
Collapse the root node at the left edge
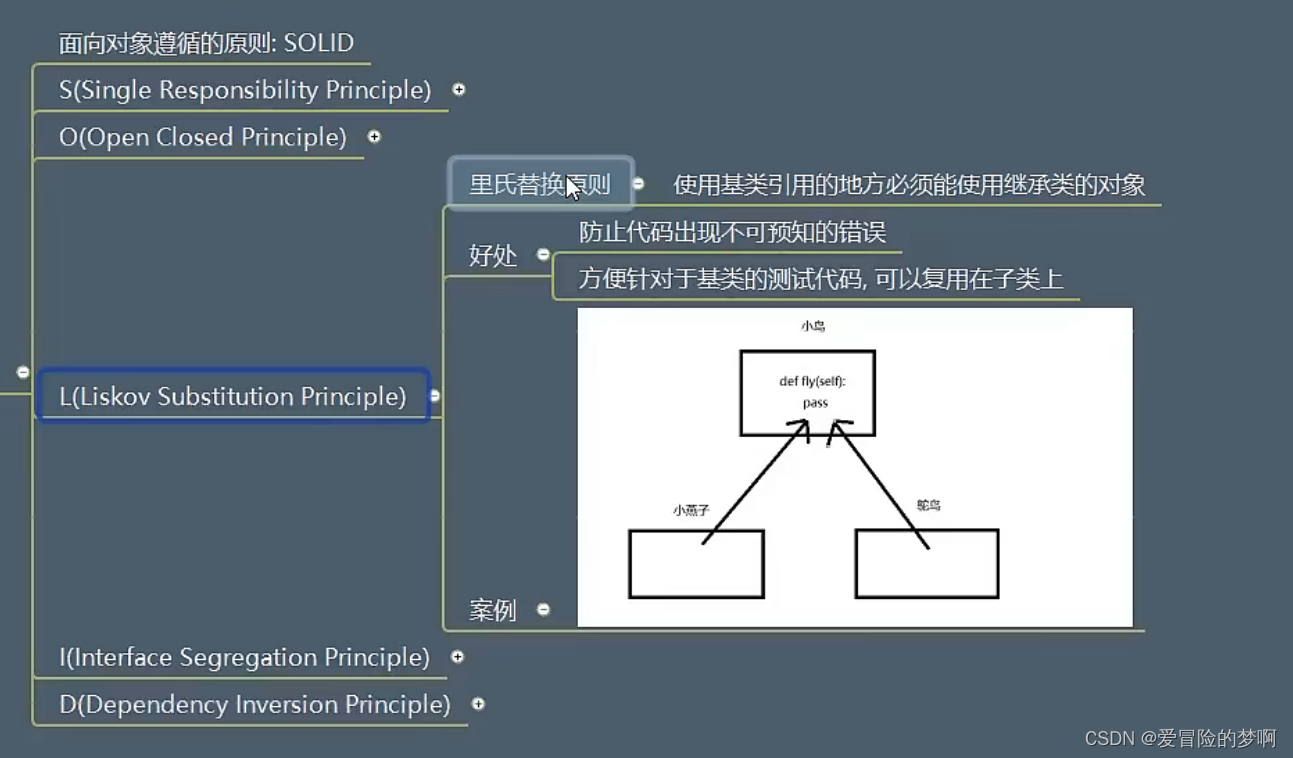pos(23,372)
